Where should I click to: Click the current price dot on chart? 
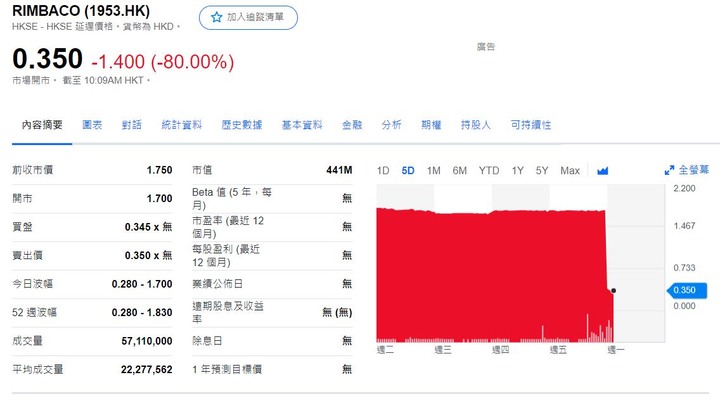[x=613, y=291]
